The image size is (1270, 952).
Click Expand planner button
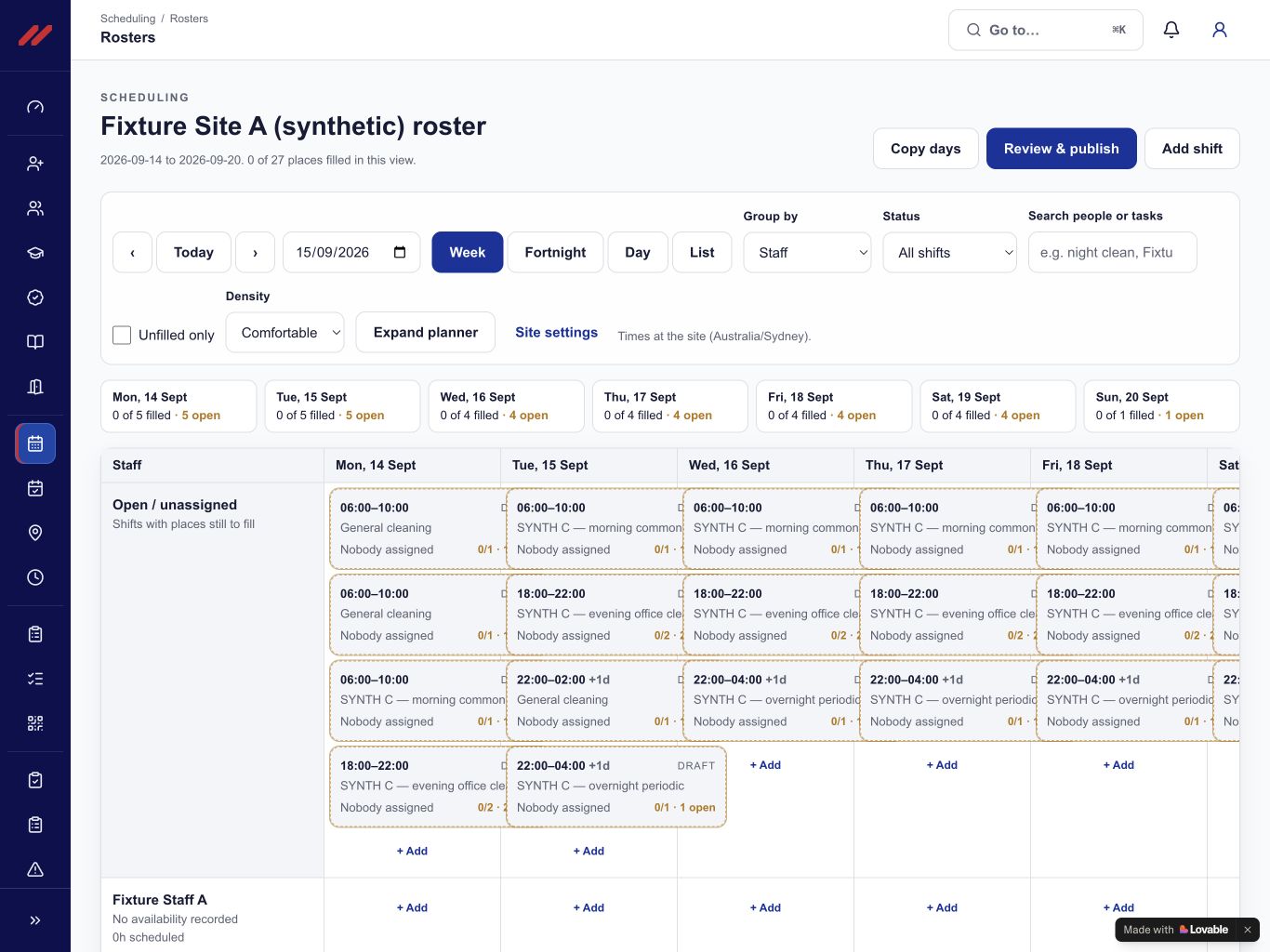click(426, 332)
